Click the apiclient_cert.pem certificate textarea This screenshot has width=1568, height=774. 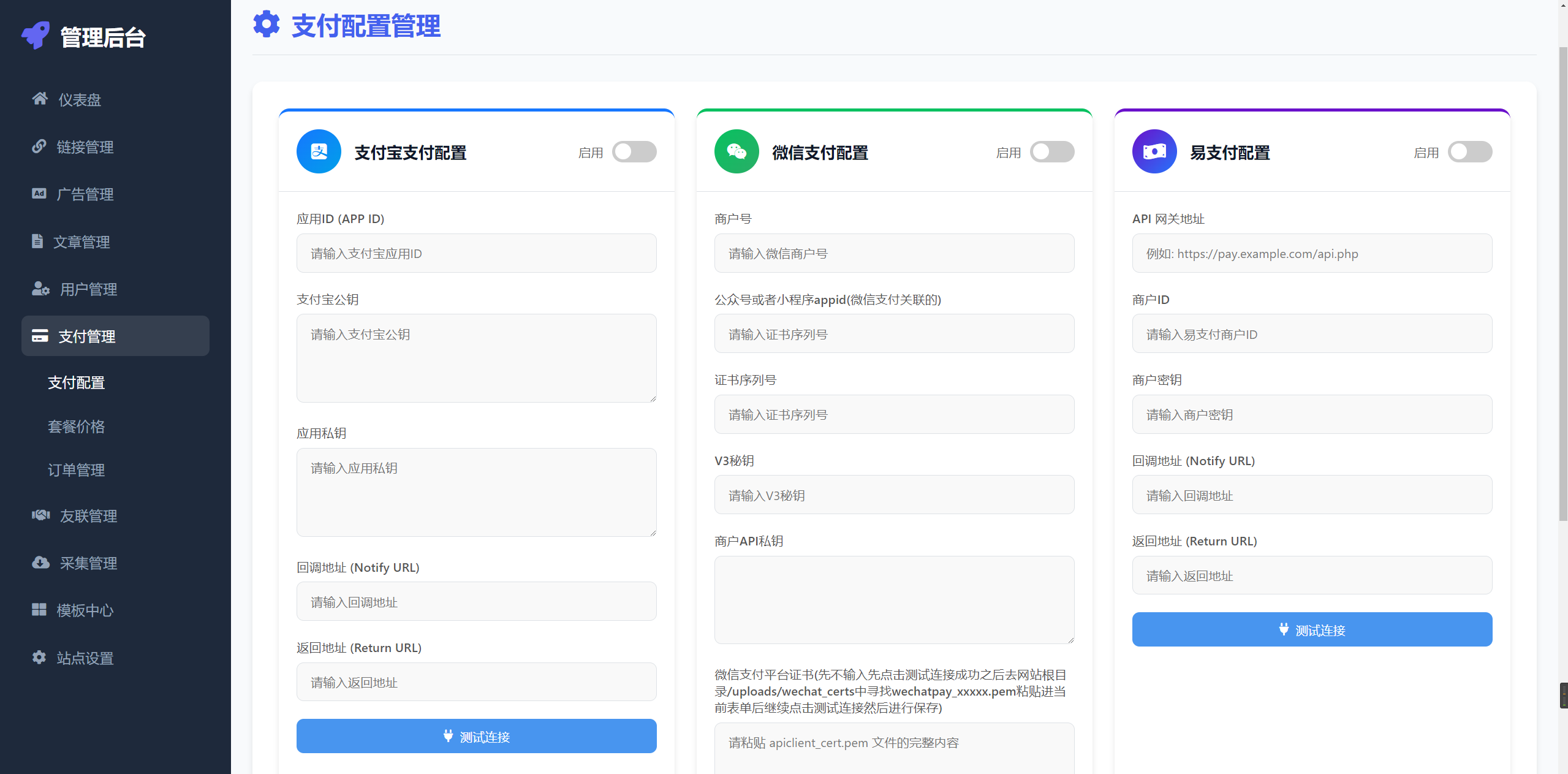895,748
